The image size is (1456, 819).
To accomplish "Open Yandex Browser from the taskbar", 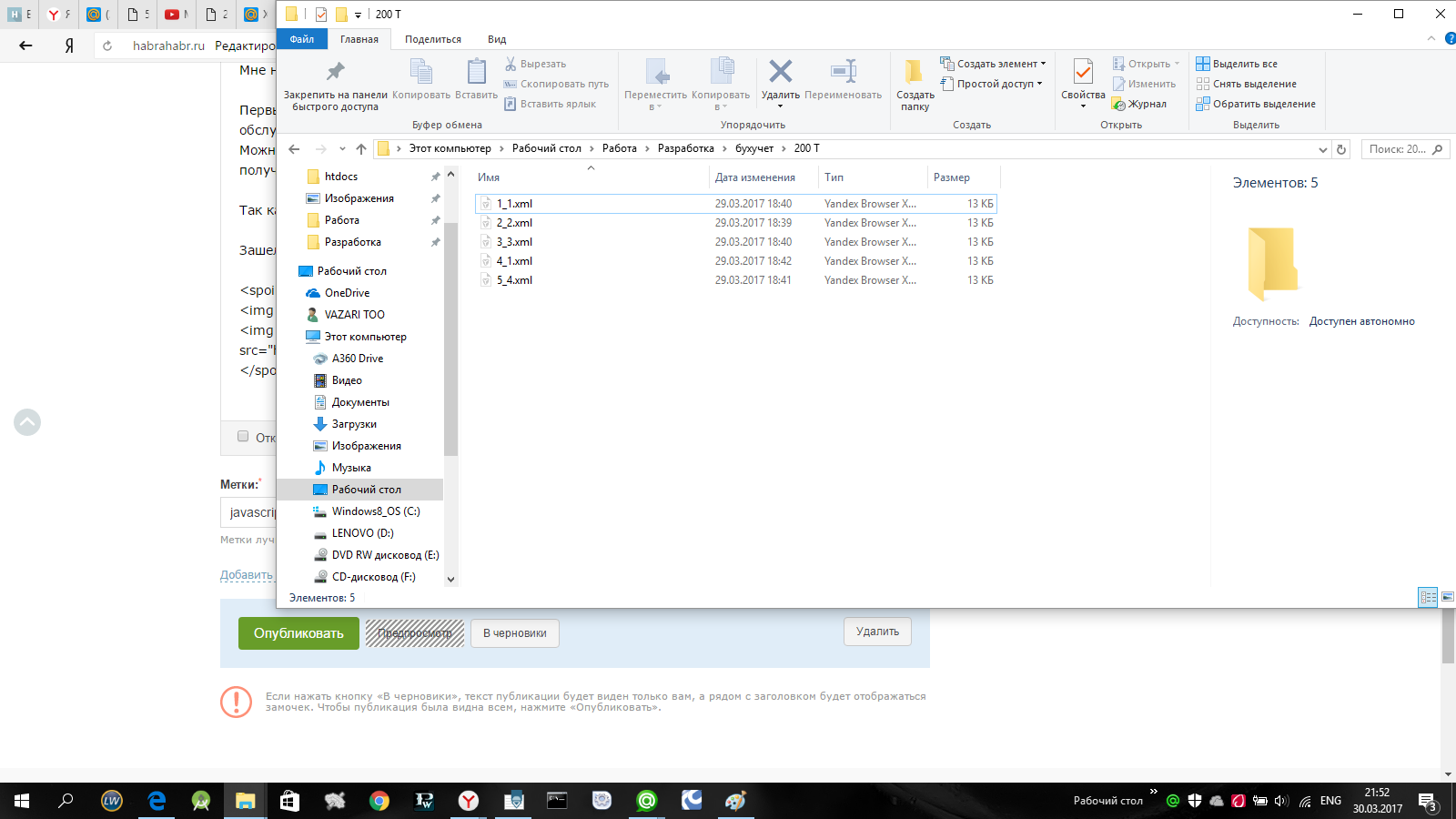I will click(468, 801).
